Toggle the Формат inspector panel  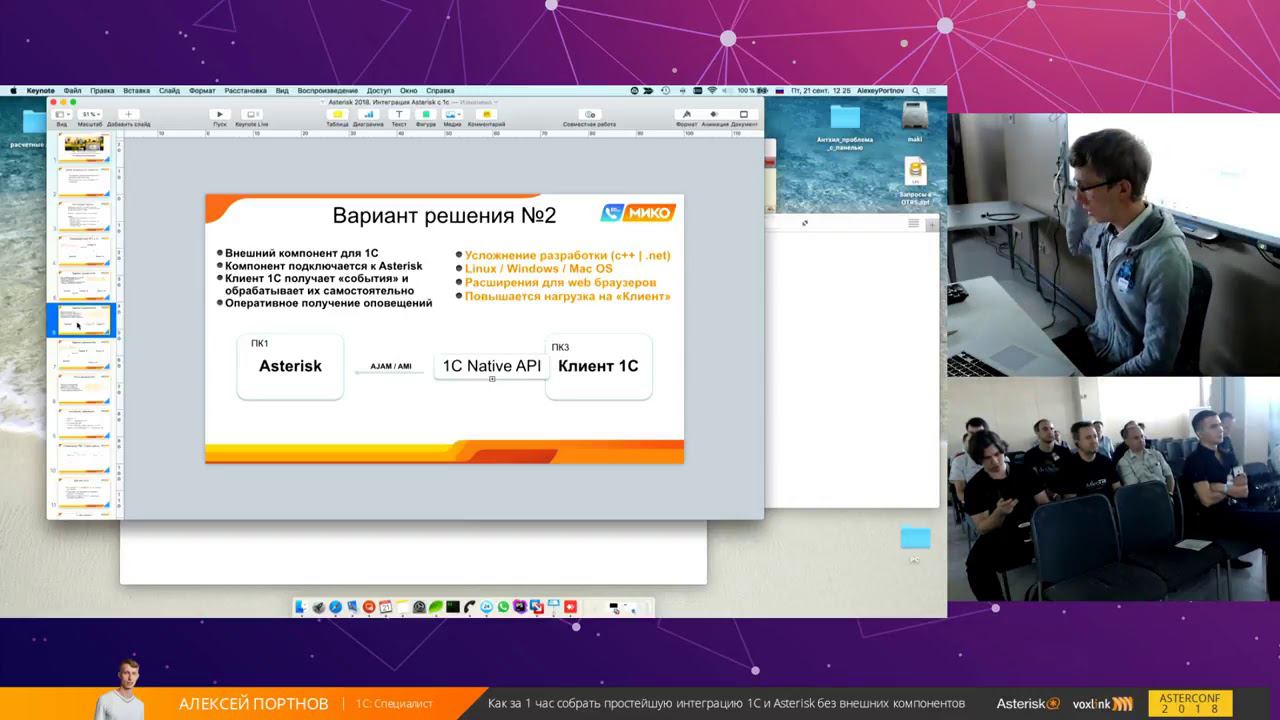coord(687,115)
